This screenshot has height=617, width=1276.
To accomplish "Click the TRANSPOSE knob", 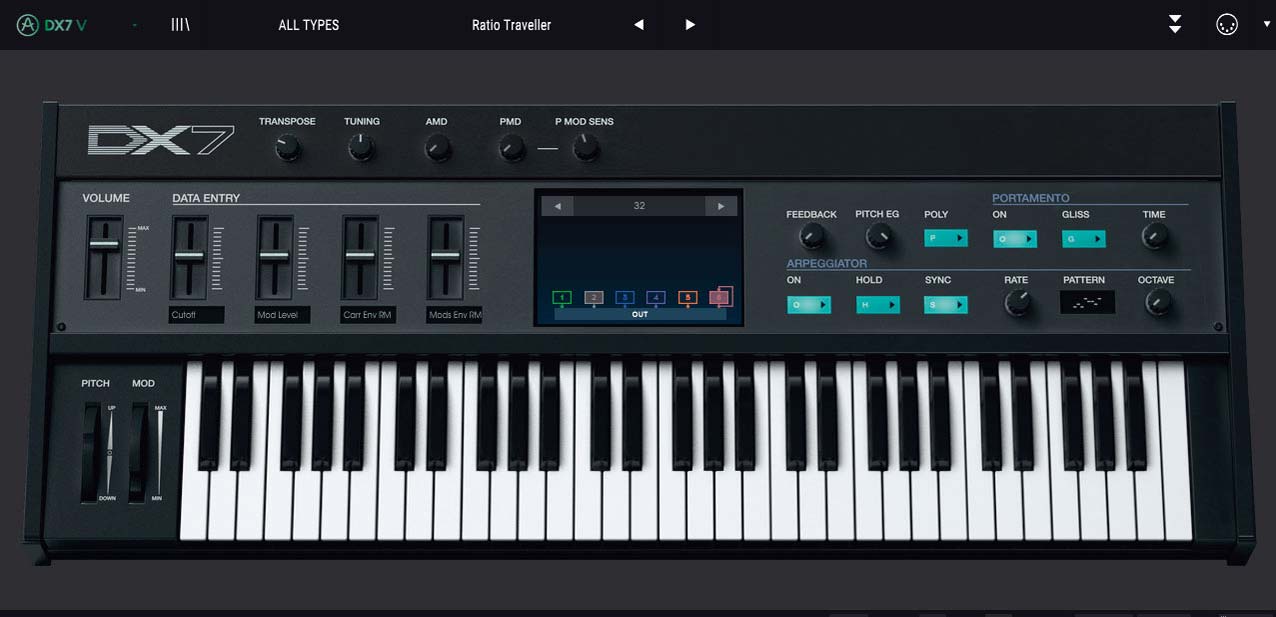I will (287, 149).
